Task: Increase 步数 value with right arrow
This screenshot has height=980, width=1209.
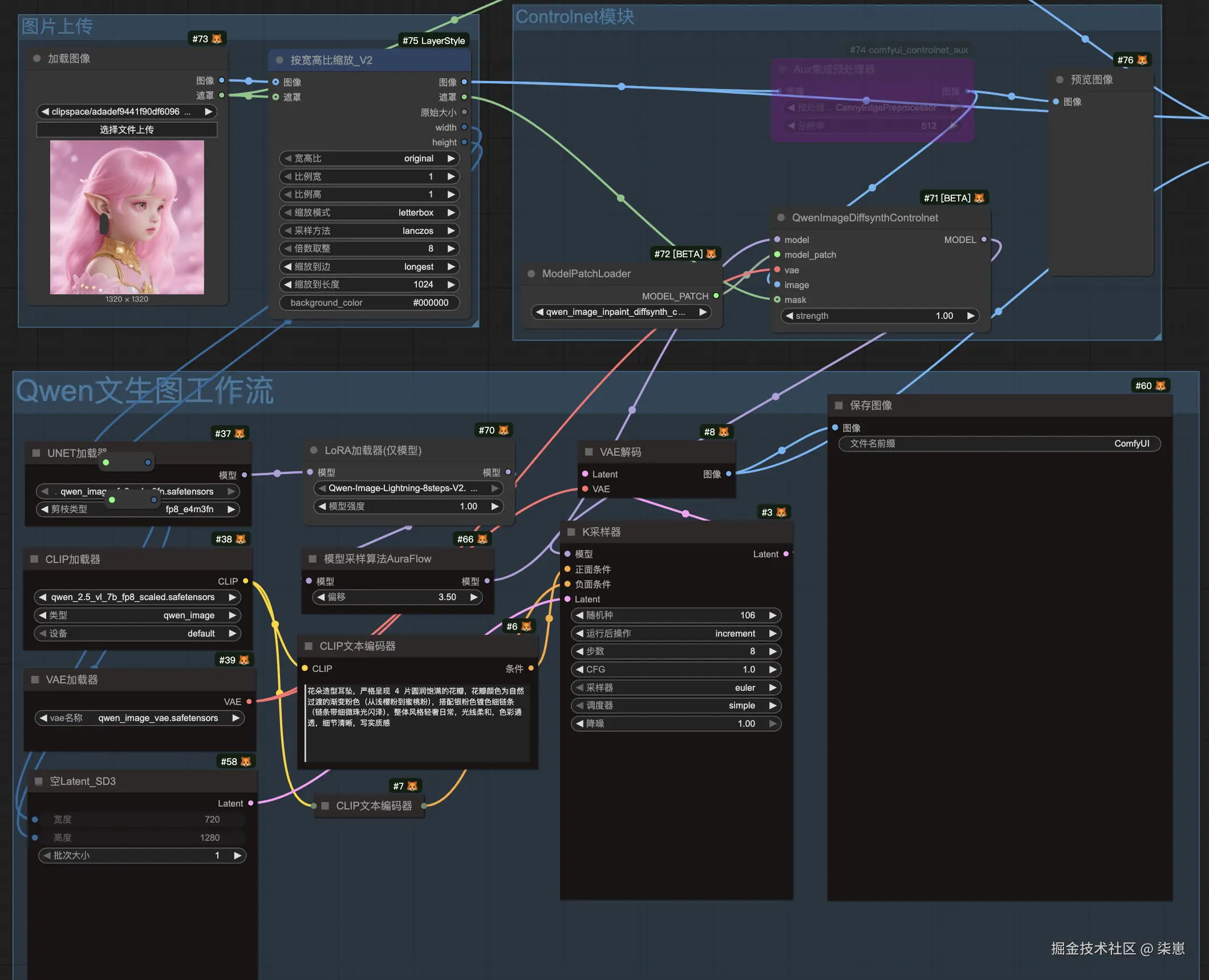Action: click(773, 651)
